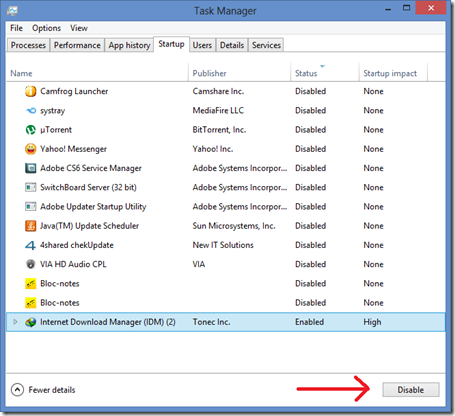This screenshot has height=416, width=455.
Task: Switch to the Details tab
Action: click(232, 45)
